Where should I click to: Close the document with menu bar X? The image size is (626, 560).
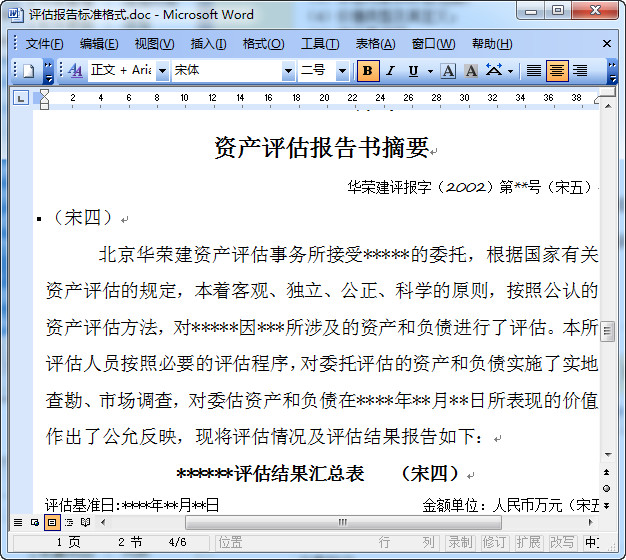tap(607, 44)
